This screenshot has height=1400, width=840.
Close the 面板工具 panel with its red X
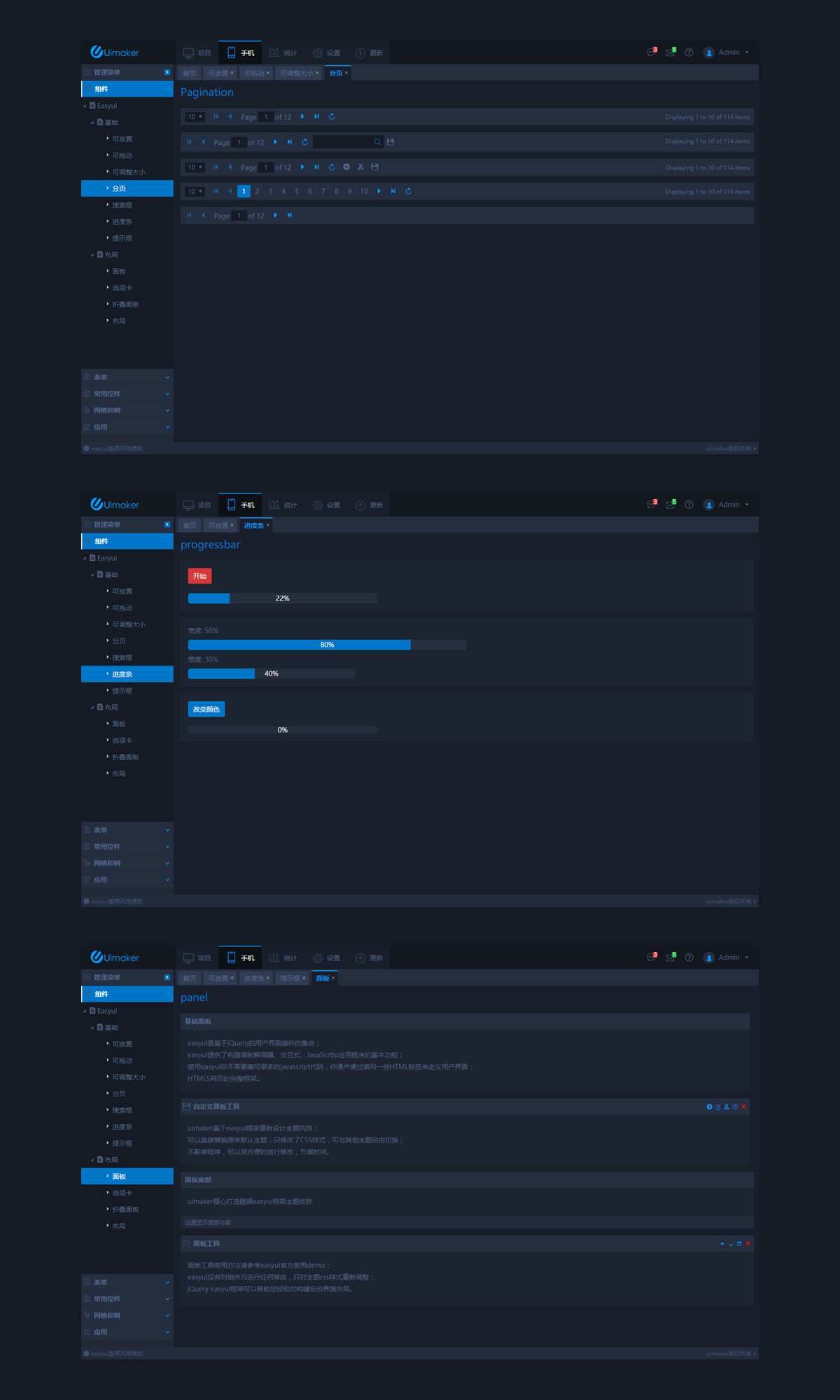point(748,1244)
